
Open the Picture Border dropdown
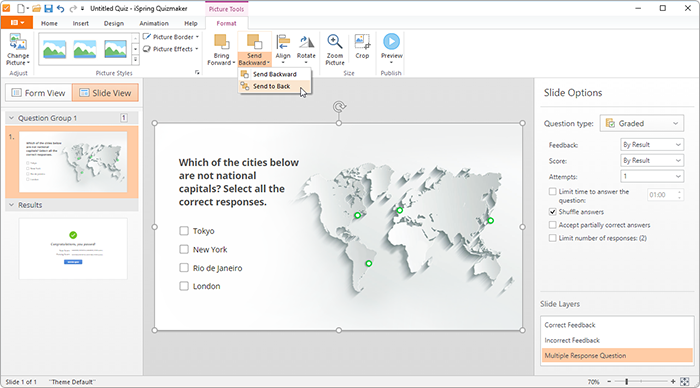tap(171, 37)
